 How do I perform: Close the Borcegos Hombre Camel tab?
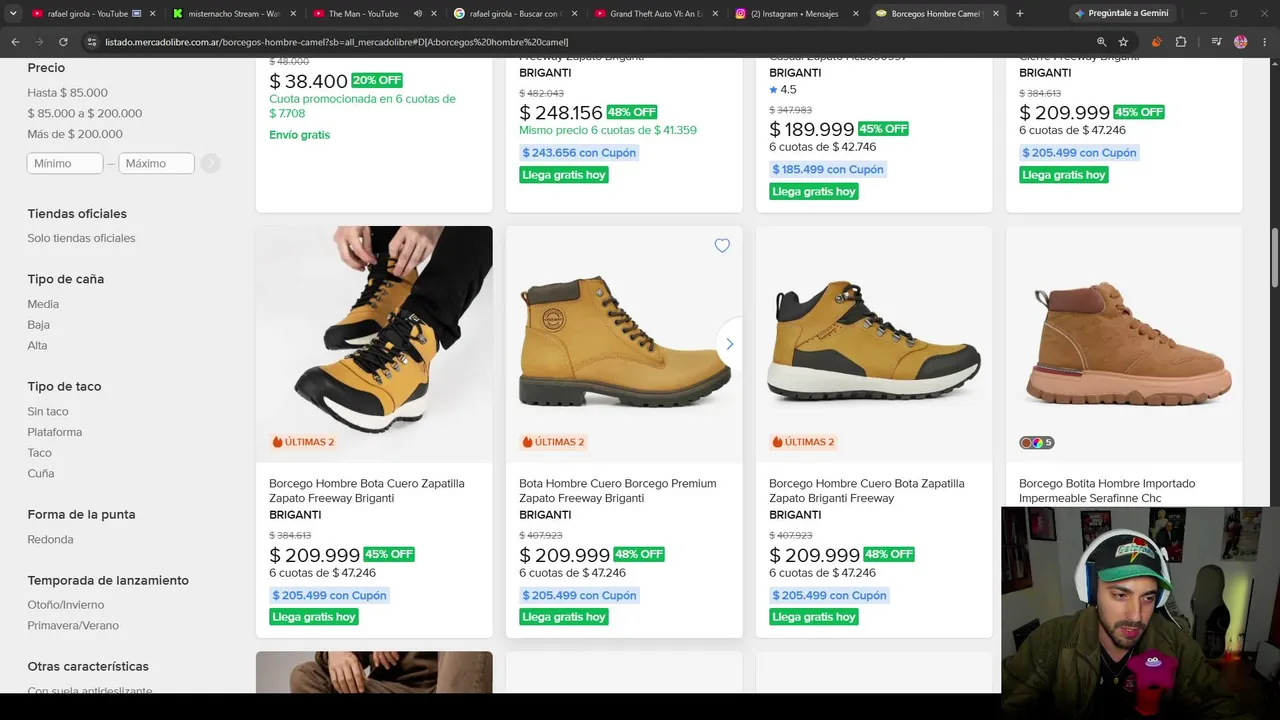(997, 14)
